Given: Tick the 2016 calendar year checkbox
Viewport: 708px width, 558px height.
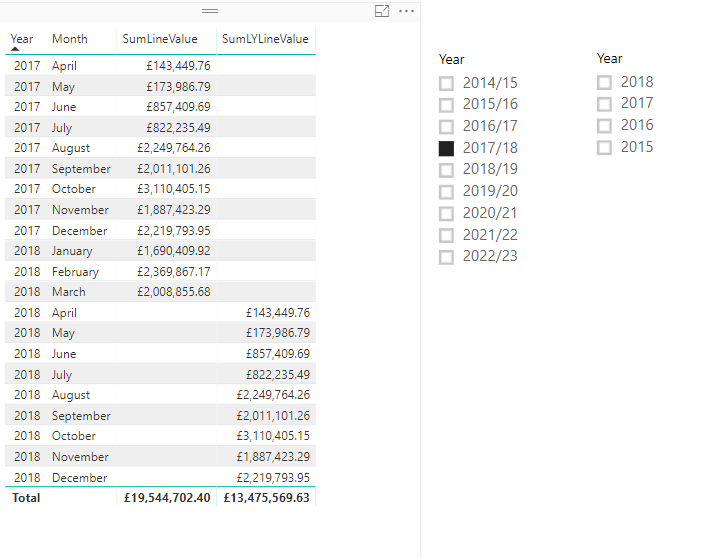Looking at the screenshot, I should [x=604, y=126].
